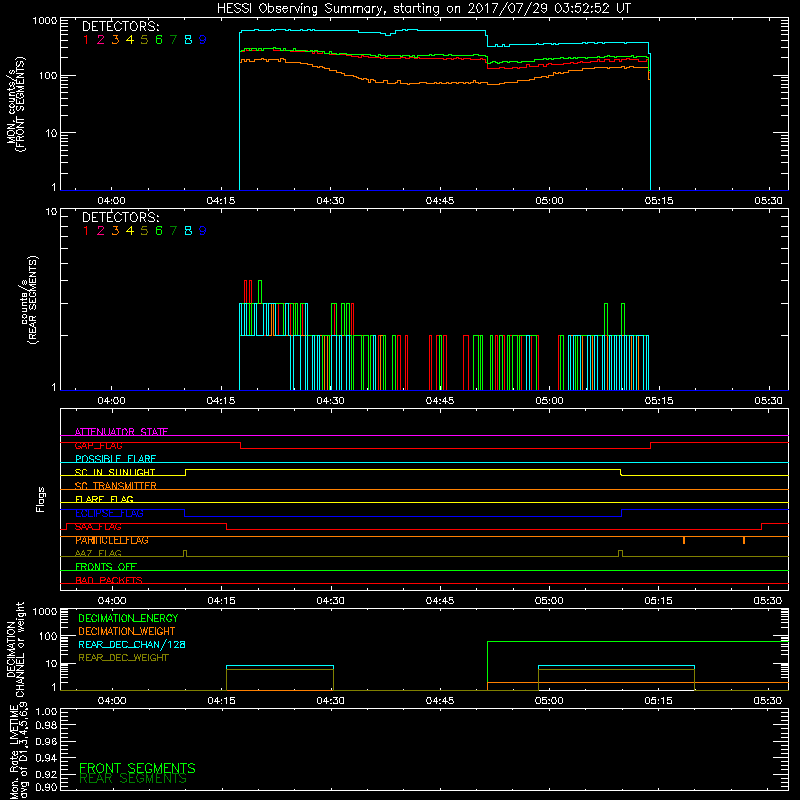Select green detector 6 in front segments legend
The height and width of the screenshot is (800, 800).
click(x=159, y=40)
